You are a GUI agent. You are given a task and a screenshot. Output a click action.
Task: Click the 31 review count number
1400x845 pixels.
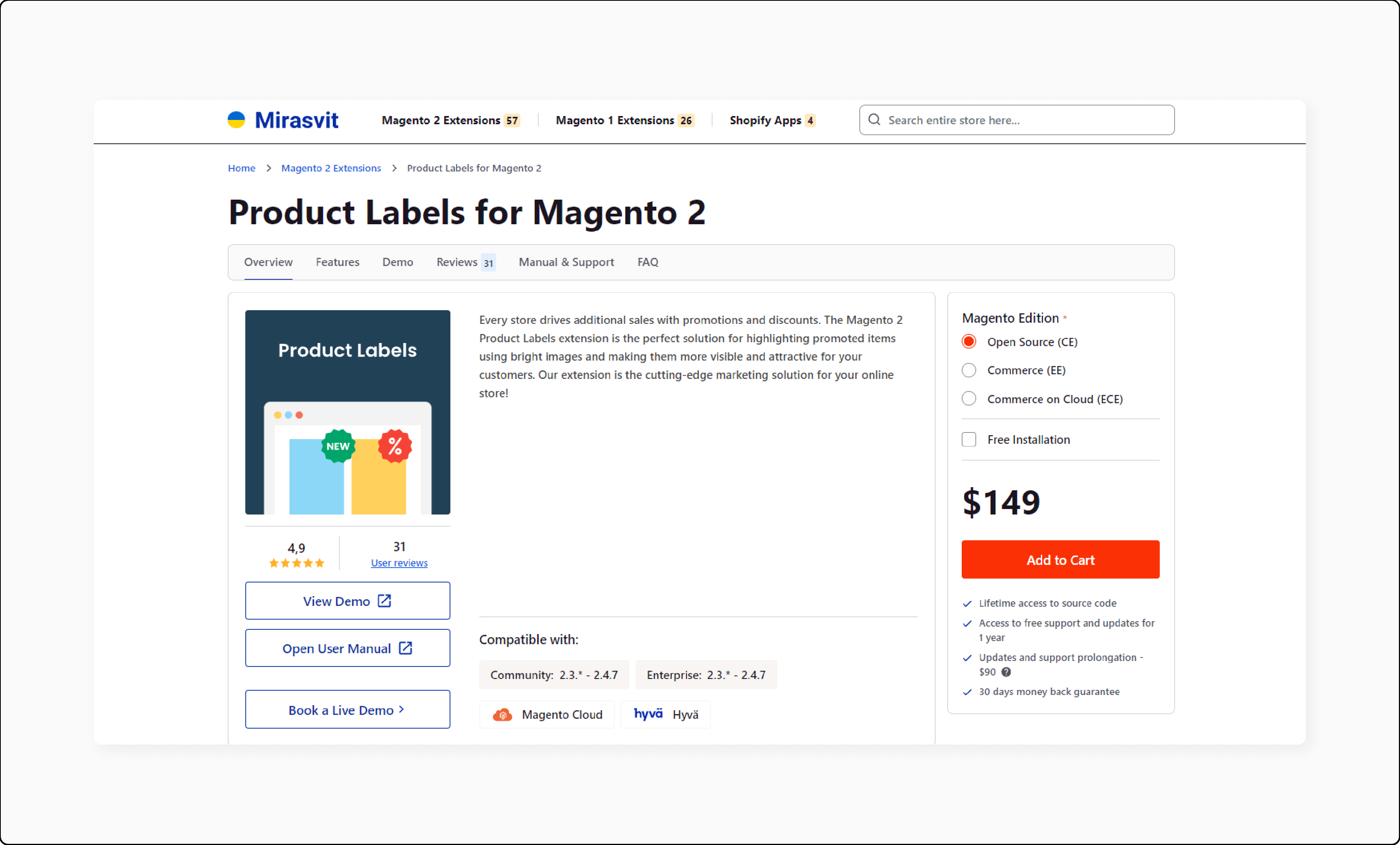[x=399, y=547]
